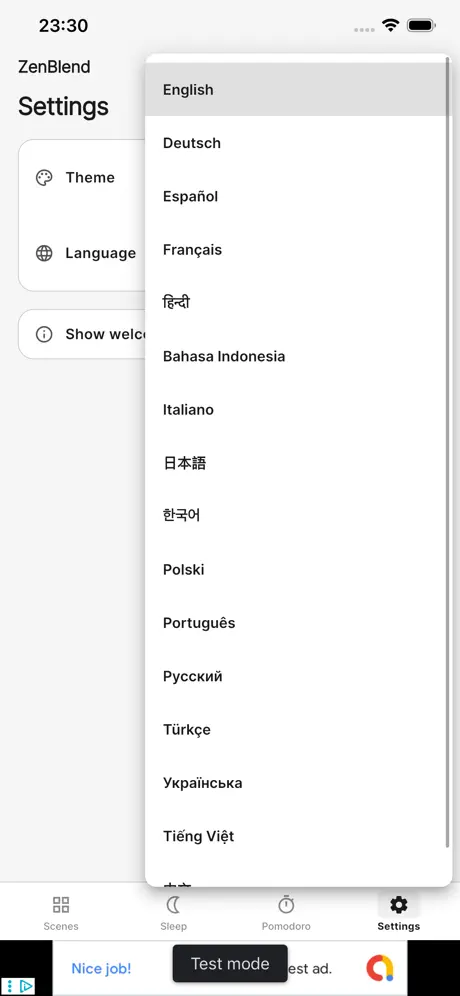Click the language list scrollbar
This screenshot has height=996, width=460.
coord(449,453)
